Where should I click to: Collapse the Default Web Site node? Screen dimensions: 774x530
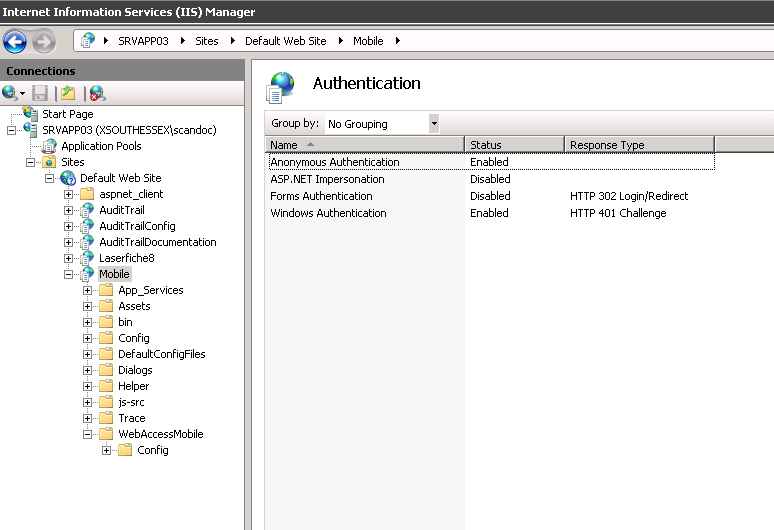tap(50, 178)
